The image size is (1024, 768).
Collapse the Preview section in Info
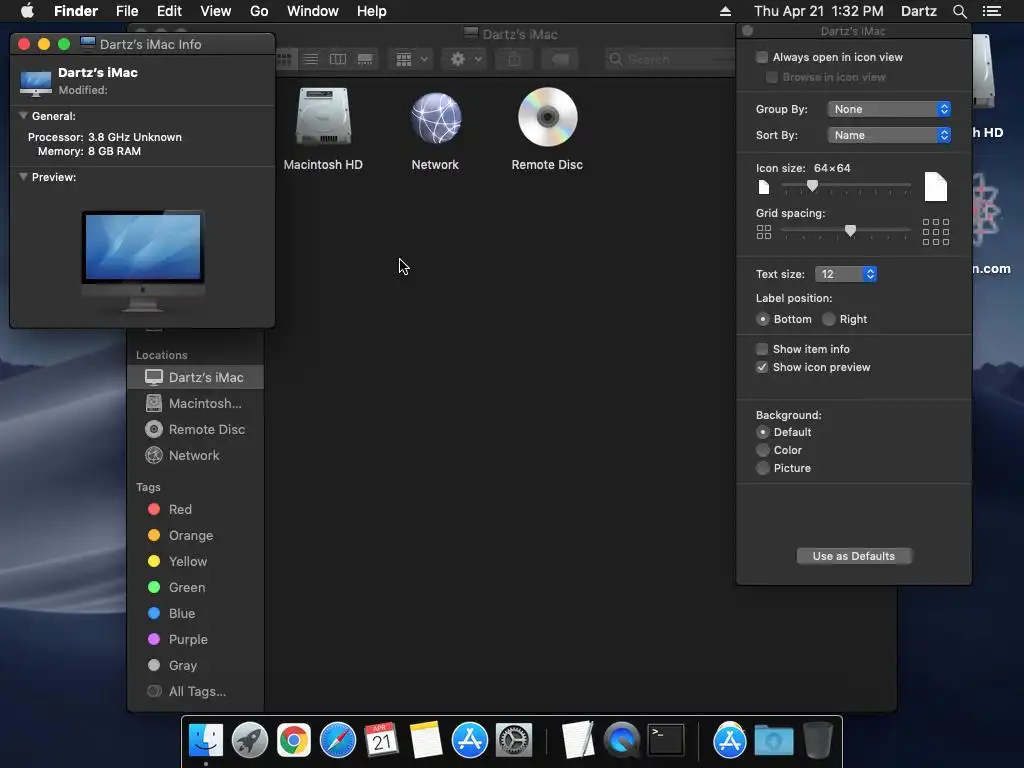23,177
